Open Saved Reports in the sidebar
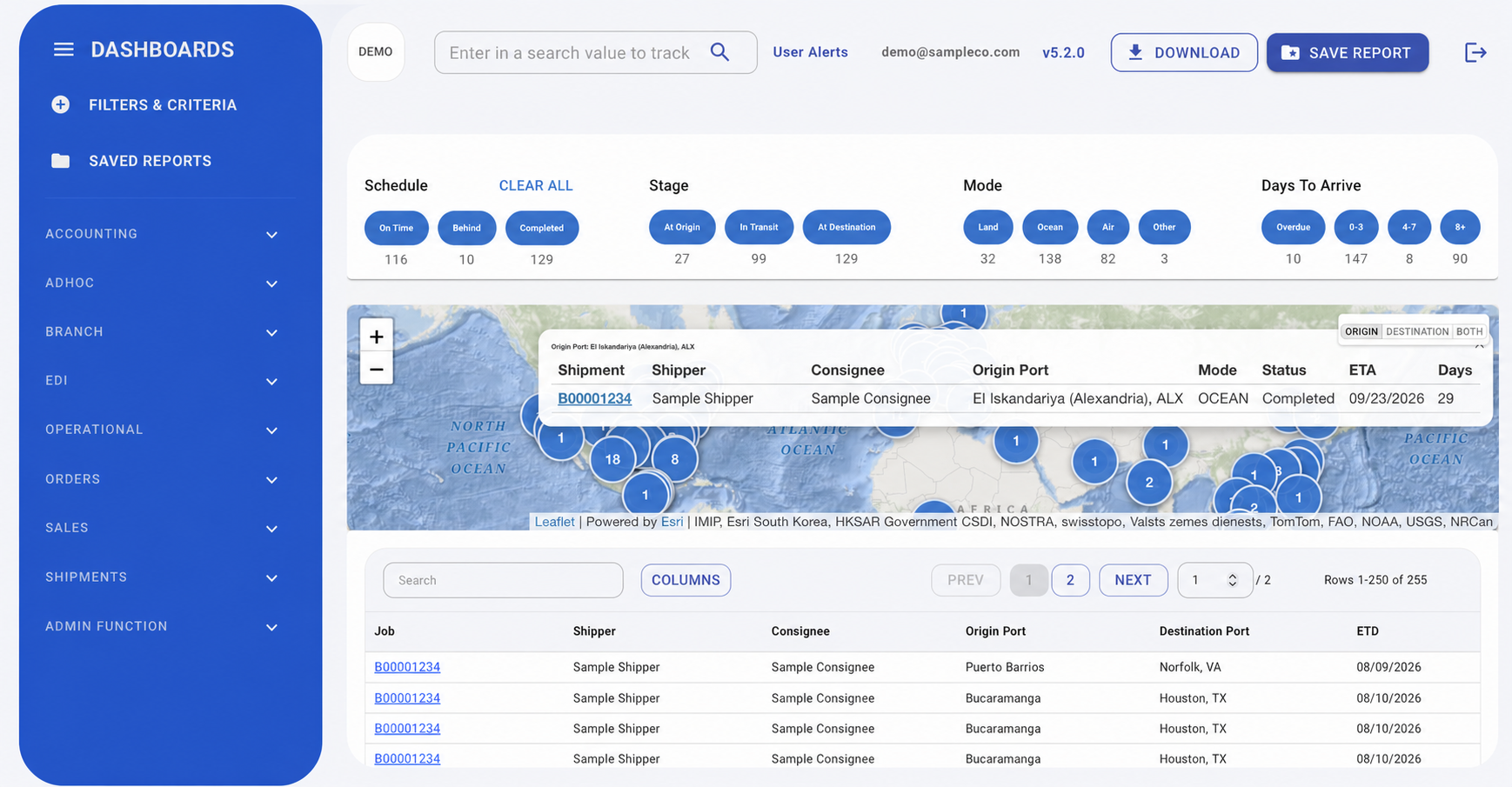1512x787 pixels. pos(150,161)
